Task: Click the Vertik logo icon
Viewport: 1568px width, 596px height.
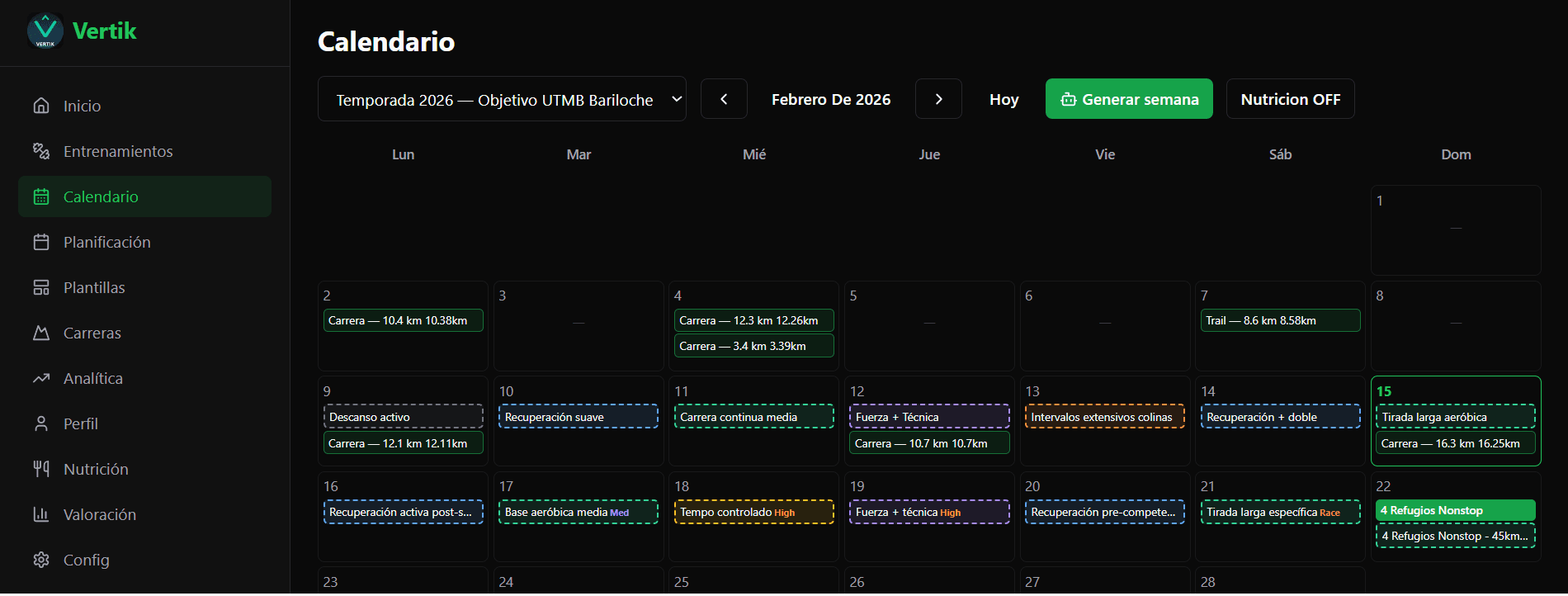Action: pyautogui.click(x=45, y=31)
